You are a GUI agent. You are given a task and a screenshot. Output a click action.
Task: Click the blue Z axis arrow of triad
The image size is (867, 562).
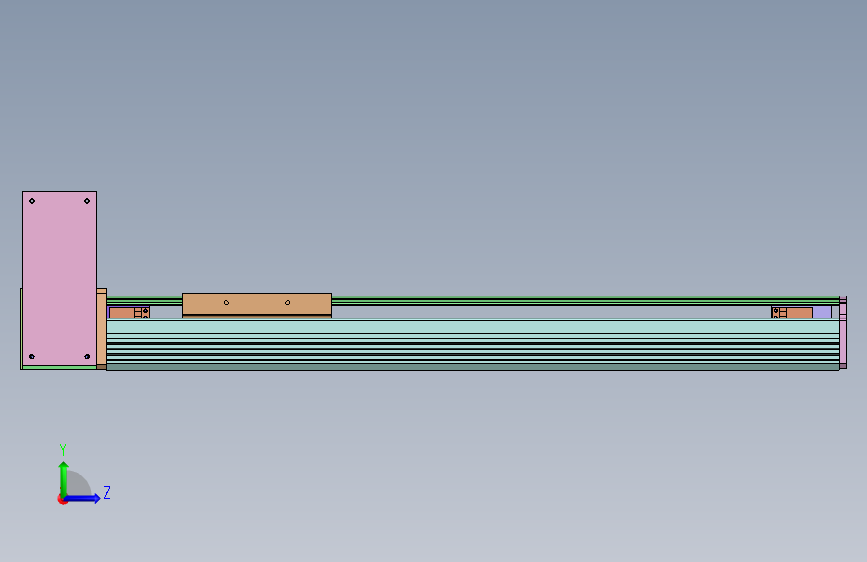pos(83,498)
